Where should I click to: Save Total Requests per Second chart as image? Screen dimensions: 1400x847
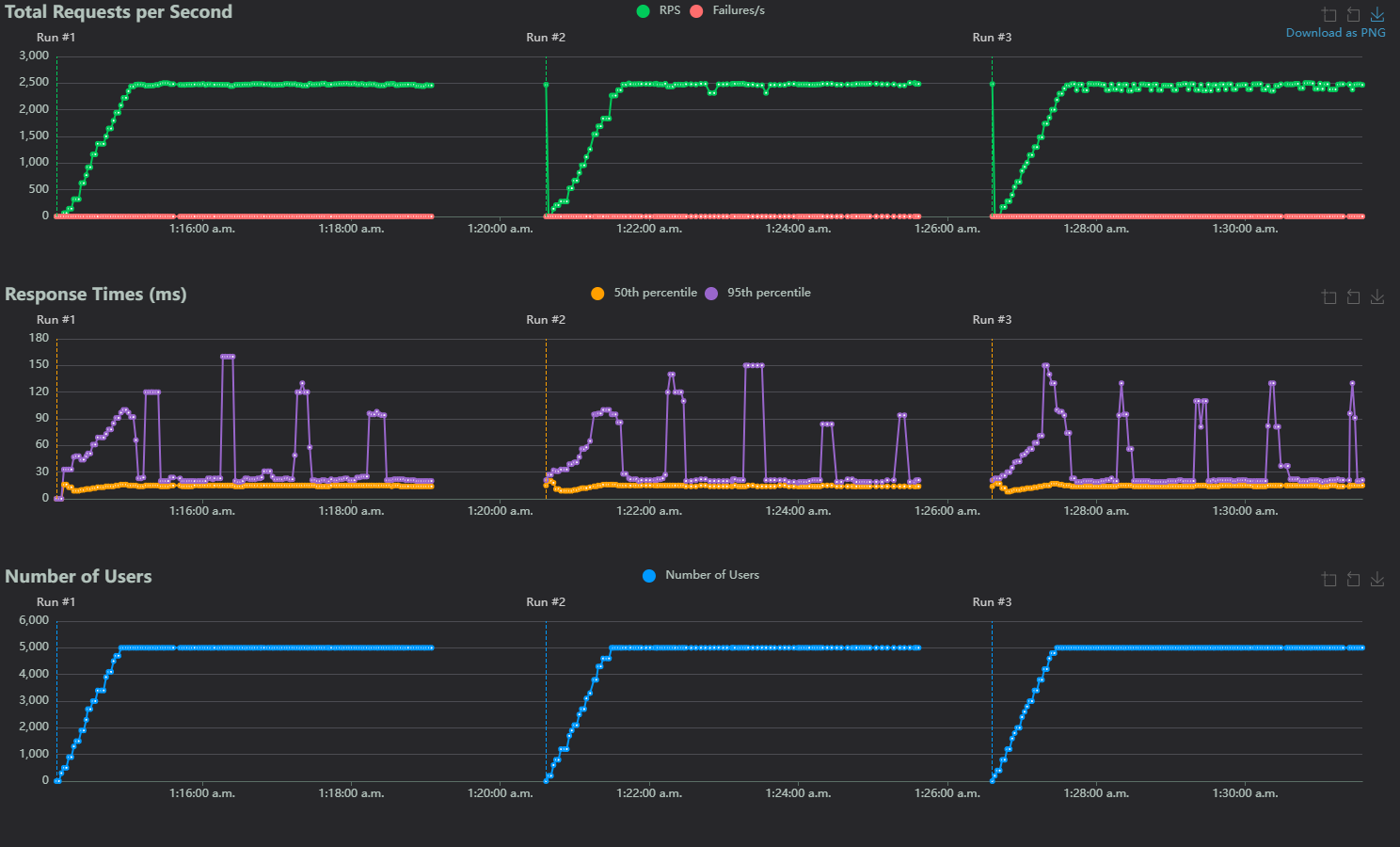[1377, 14]
